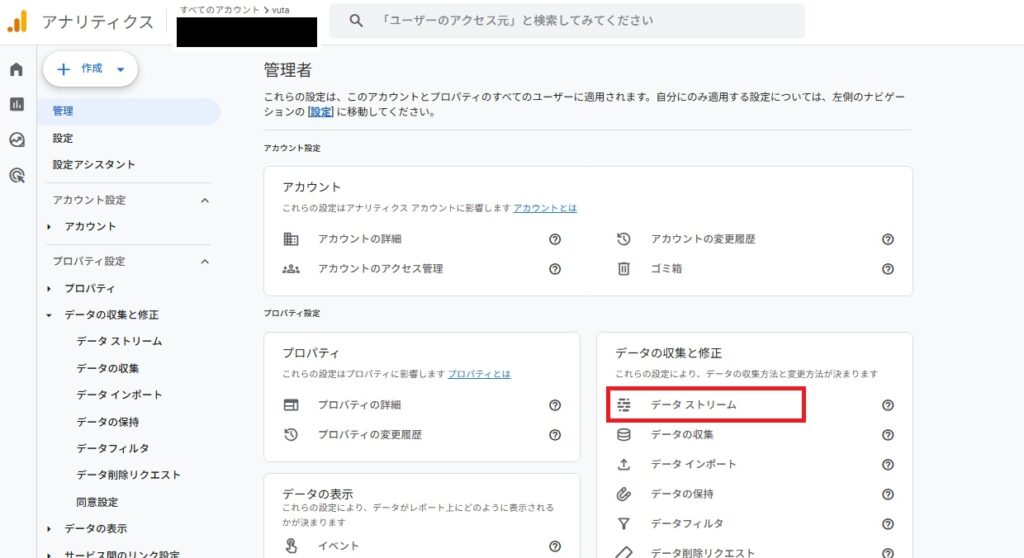The height and width of the screenshot is (558, 1024).
Task: Open help for データの収集 card row
Action: tap(888, 435)
